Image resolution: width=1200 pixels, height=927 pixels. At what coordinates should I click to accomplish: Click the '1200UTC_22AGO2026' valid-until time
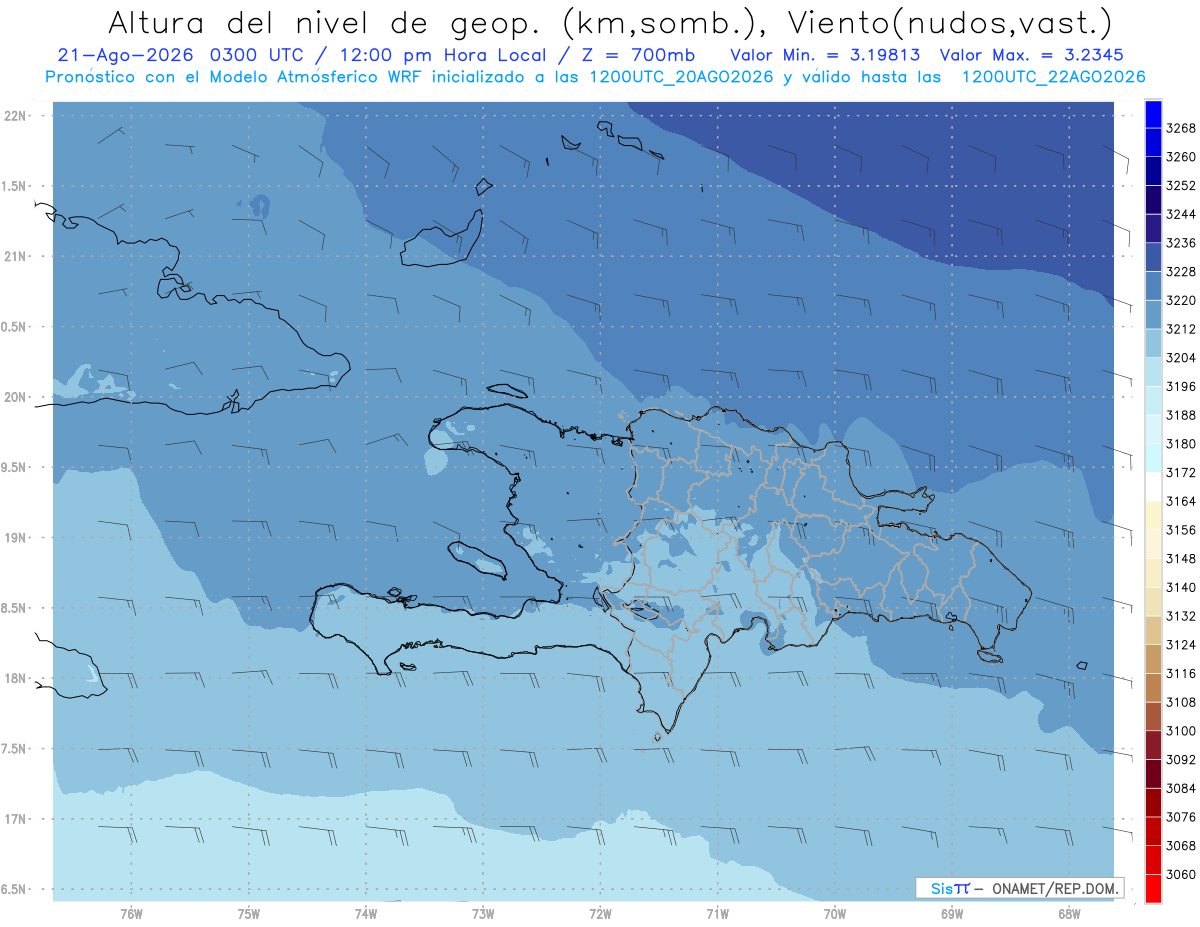[1053, 77]
